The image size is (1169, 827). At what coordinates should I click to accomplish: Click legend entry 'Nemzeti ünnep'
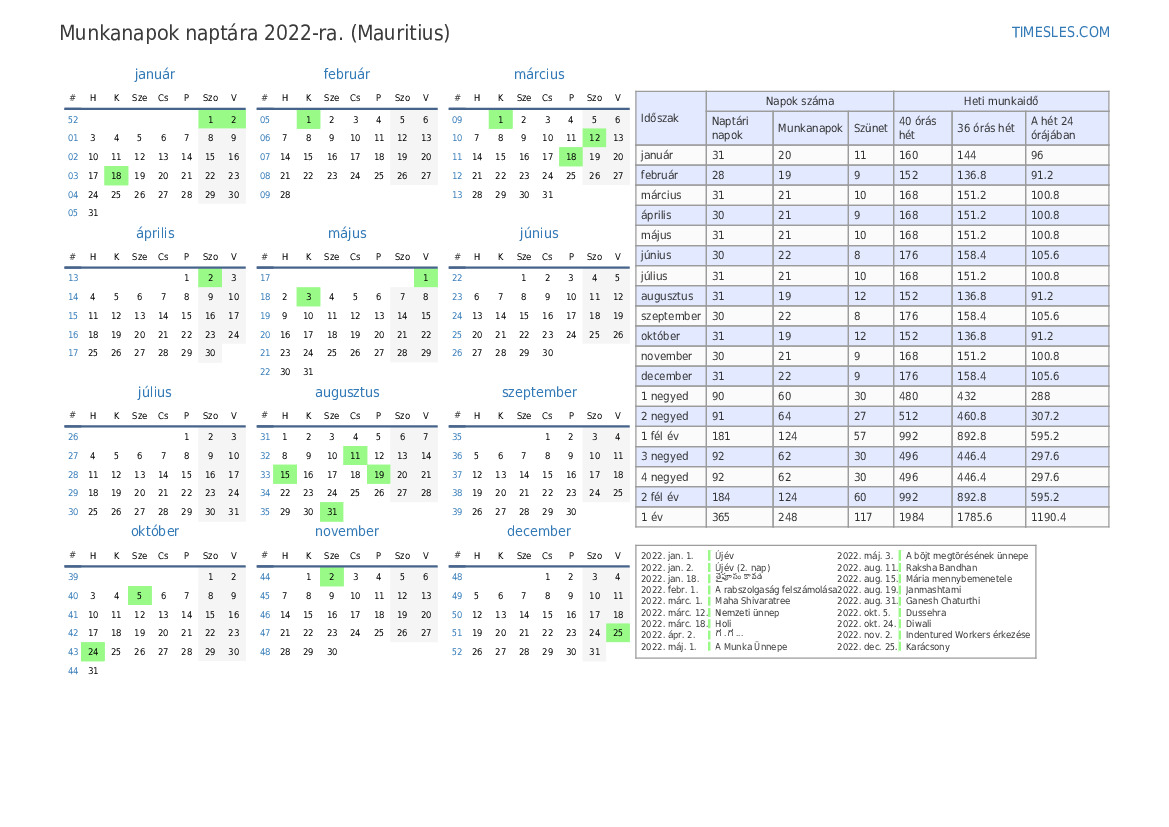point(747,613)
